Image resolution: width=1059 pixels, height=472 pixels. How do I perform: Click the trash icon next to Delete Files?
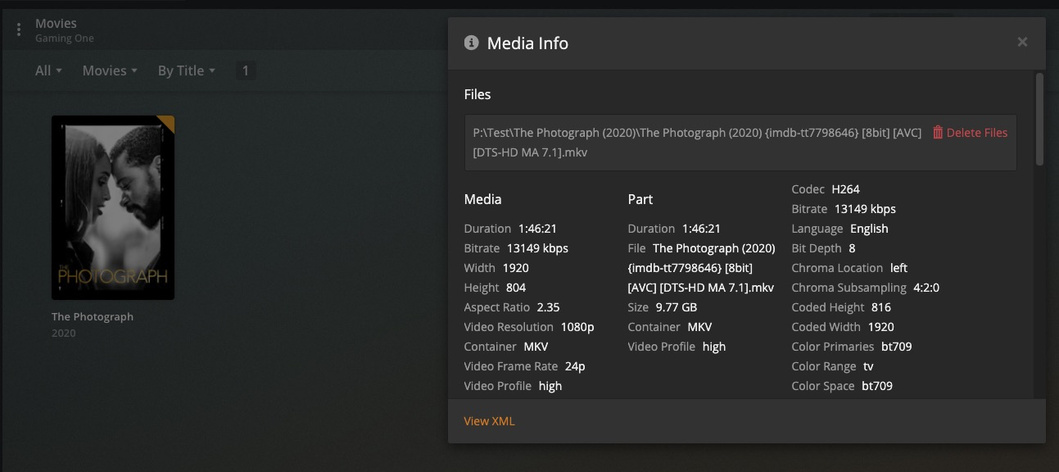click(937, 133)
